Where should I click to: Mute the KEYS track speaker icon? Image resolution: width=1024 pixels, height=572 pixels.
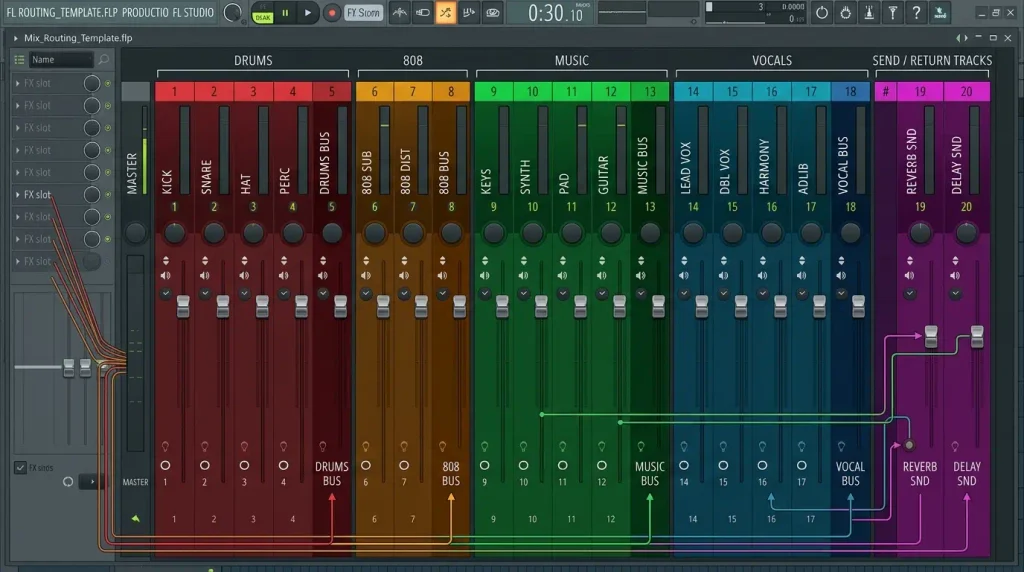click(x=485, y=276)
